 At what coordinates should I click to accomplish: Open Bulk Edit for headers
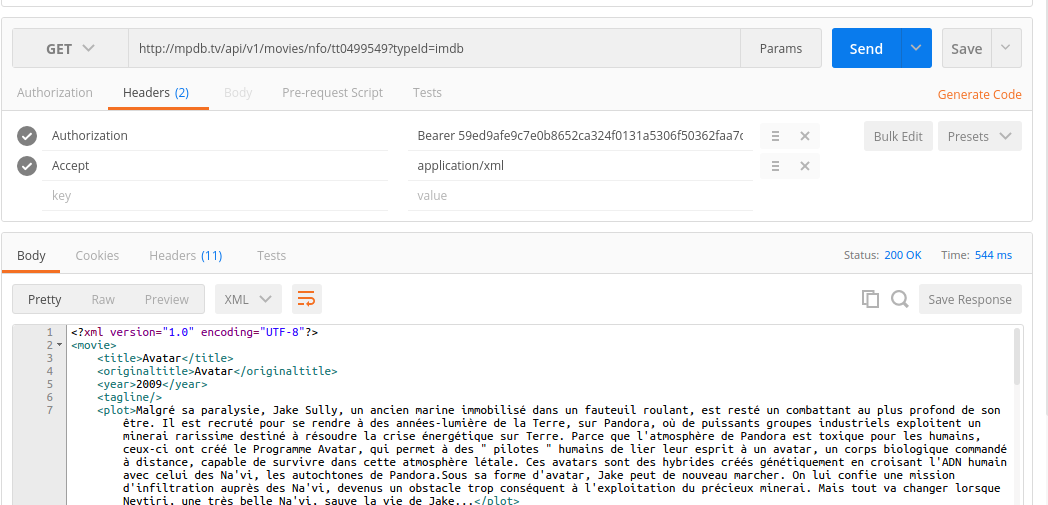click(x=898, y=136)
